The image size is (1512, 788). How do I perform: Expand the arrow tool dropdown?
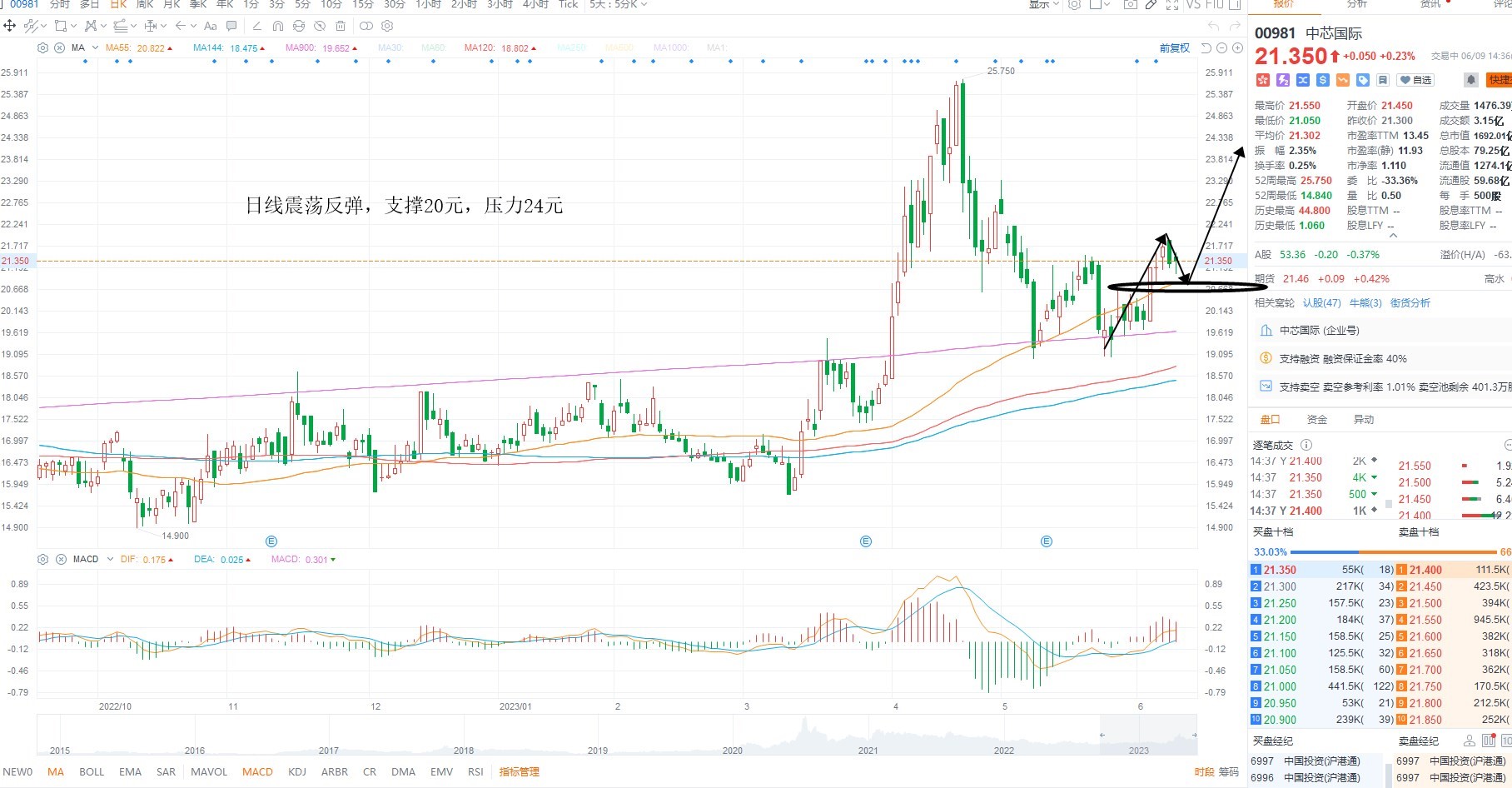(x=193, y=26)
